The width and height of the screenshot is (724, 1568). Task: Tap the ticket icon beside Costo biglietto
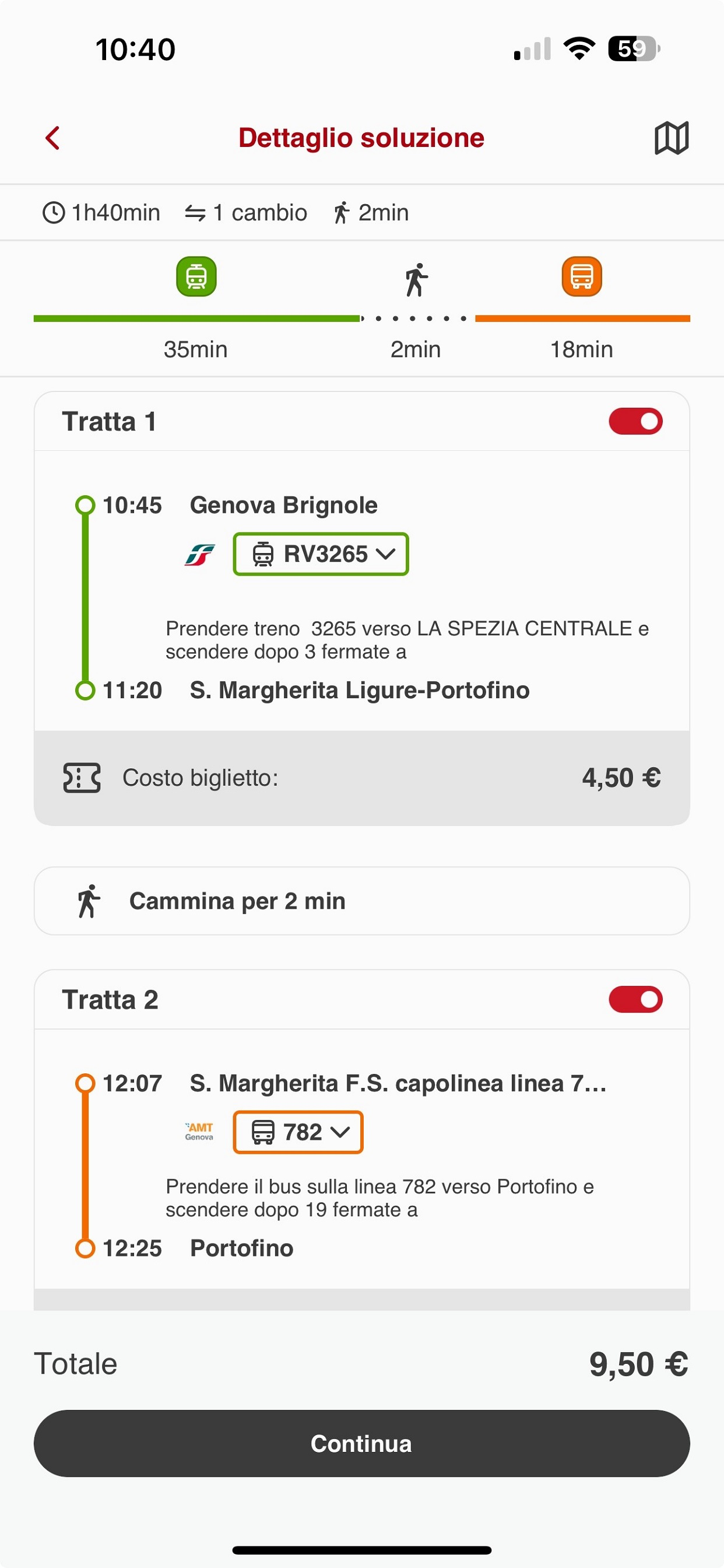pyautogui.click(x=82, y=778)
